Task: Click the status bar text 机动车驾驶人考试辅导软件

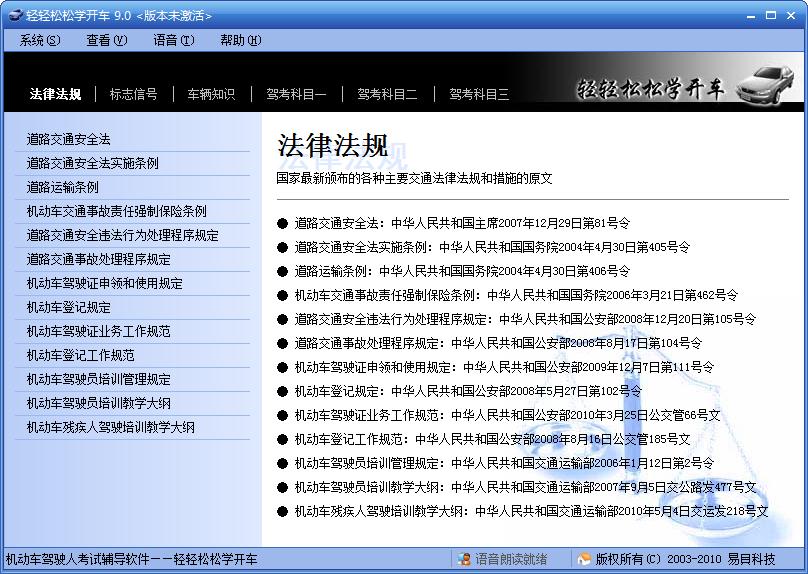Action: coord(77,560)
